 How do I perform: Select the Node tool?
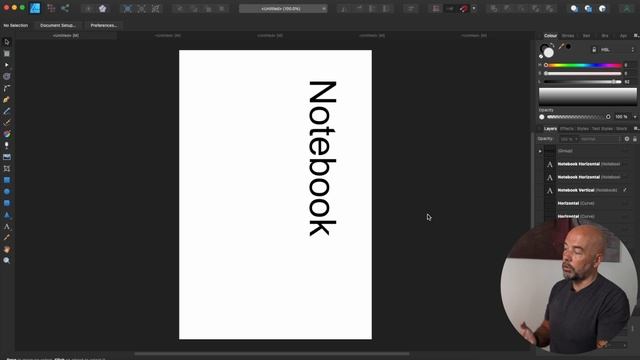[7, 65]
